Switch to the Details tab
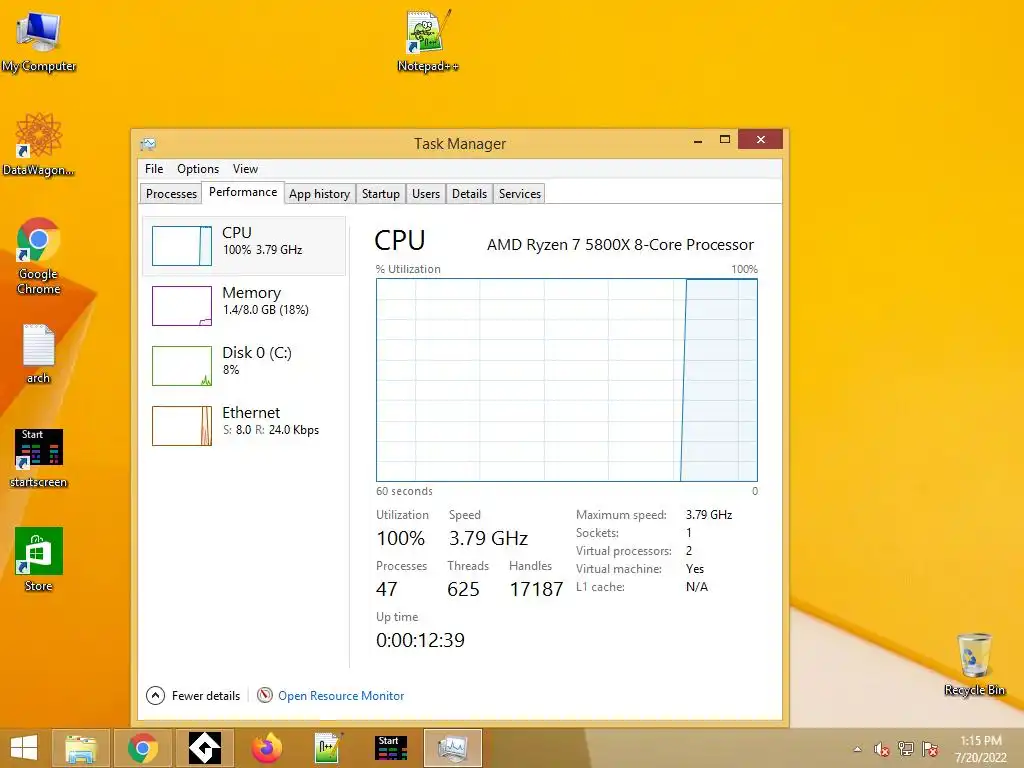The width and height of the screenshot is (1024, 768). (470, 194)
